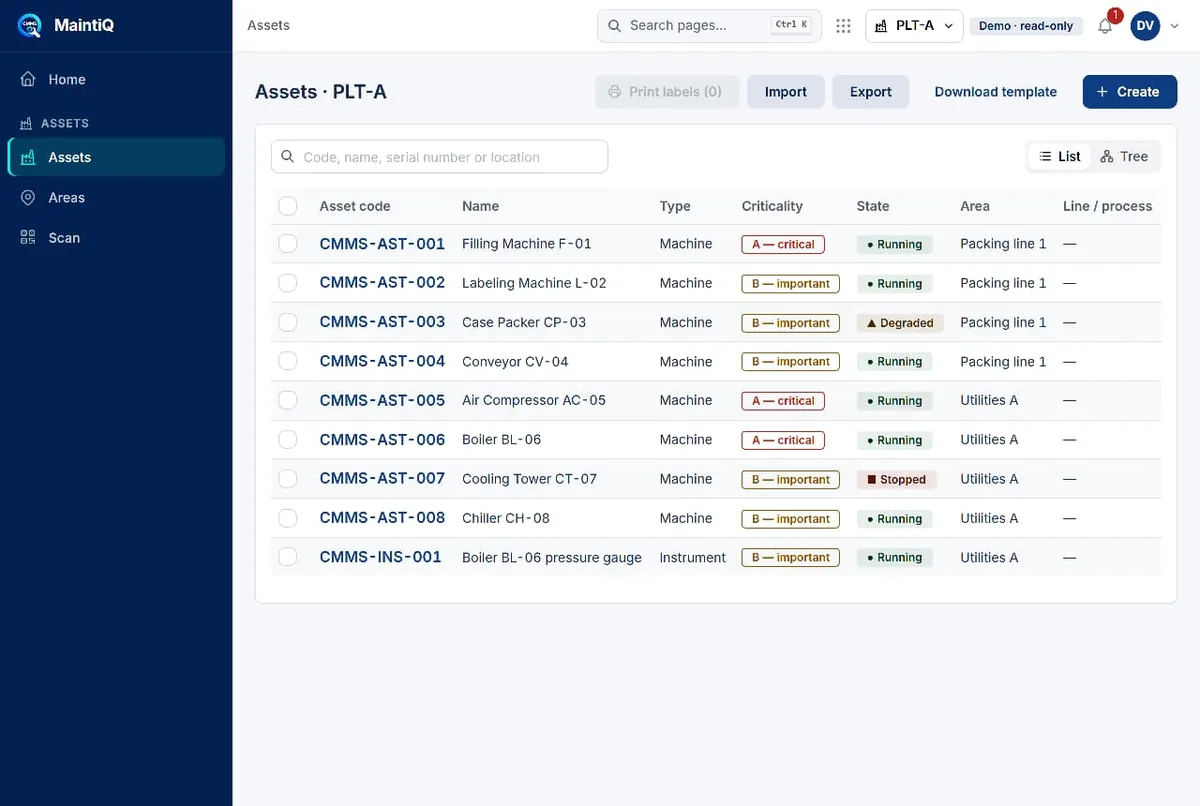Click Stopped badge for Cooling Tower CT-07

[x=897, y=480]
